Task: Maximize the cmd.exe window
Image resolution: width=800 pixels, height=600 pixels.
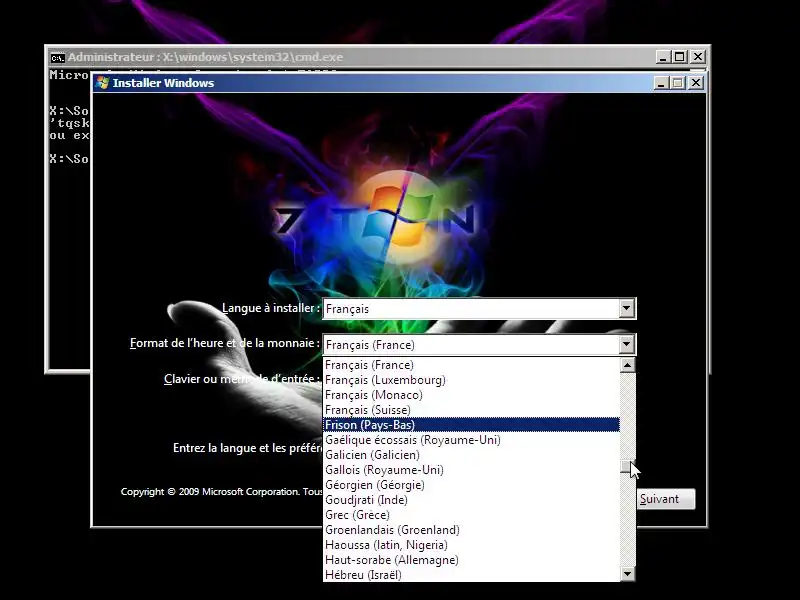Action: [x=680, y=57]
